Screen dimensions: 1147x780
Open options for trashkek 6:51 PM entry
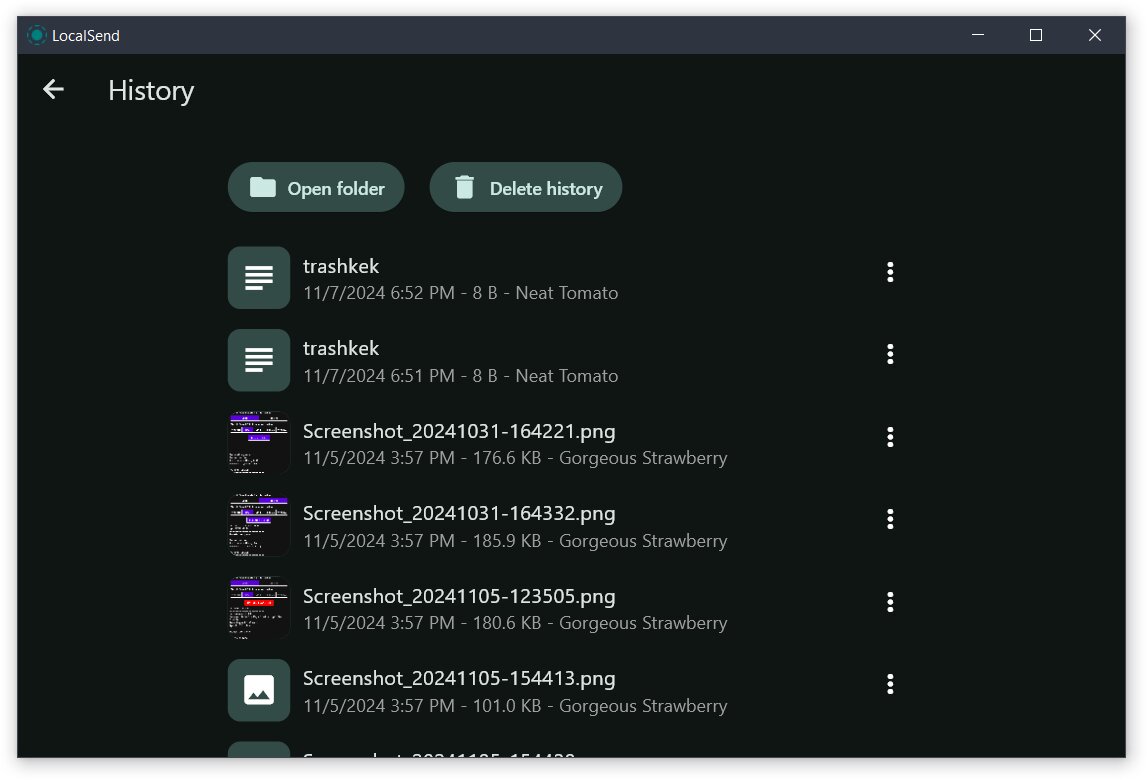[x=890, y=355]
